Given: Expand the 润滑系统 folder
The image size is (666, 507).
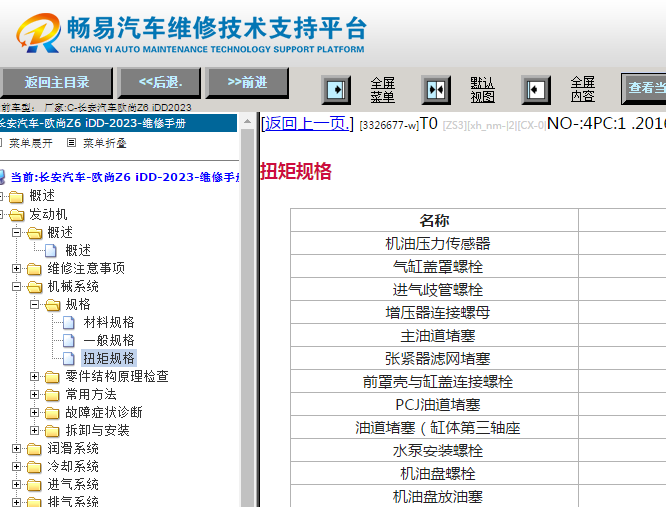Looking at the screenshot, I should click(x=17, y=448).
